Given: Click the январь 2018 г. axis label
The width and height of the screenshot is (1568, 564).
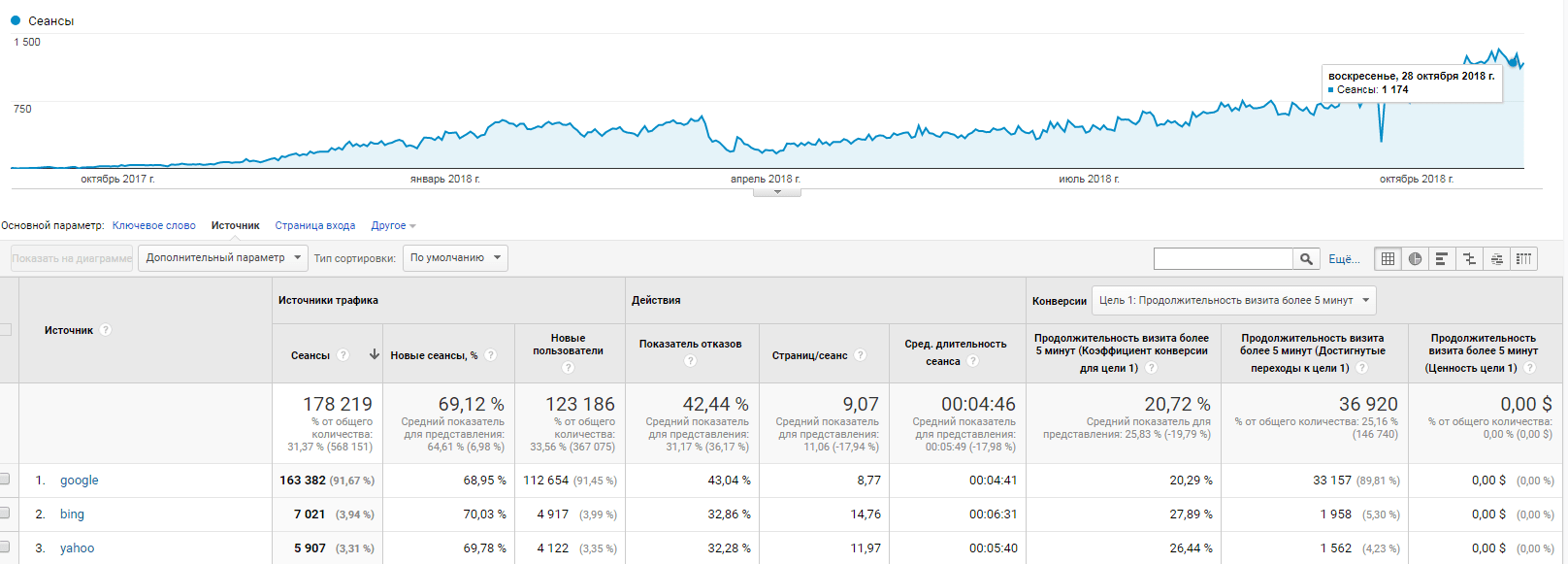Looking at the screenshot, I should coord(444,179).
